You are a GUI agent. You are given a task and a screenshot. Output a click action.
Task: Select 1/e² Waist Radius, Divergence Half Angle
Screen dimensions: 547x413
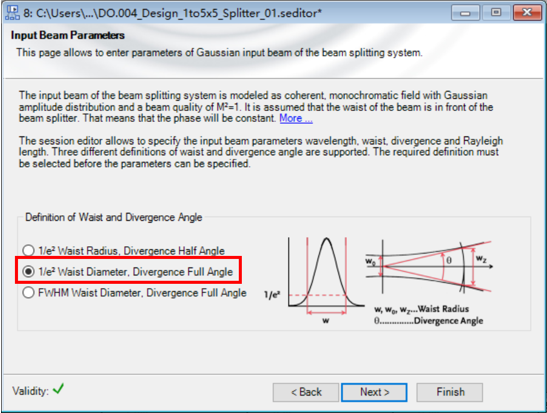(x=123, y=250)
